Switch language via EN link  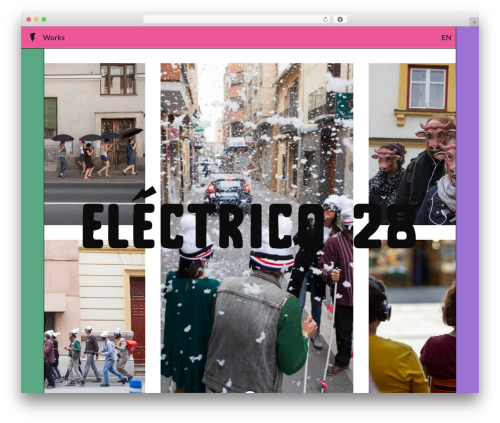446,38
